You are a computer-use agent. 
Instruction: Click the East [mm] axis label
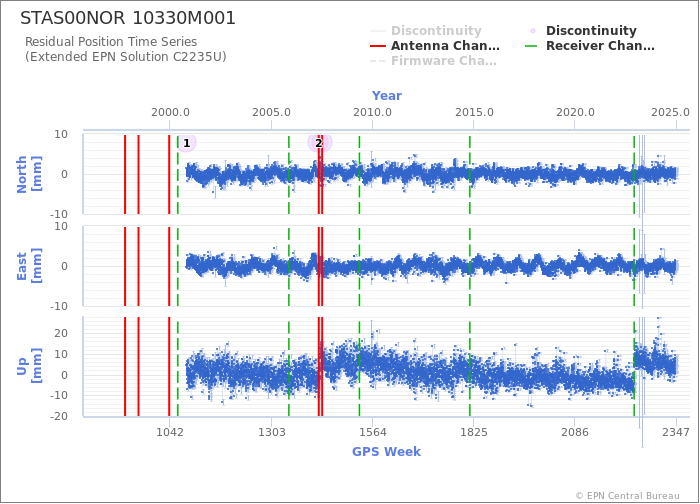pyautogui.click(x=29, y=267)
